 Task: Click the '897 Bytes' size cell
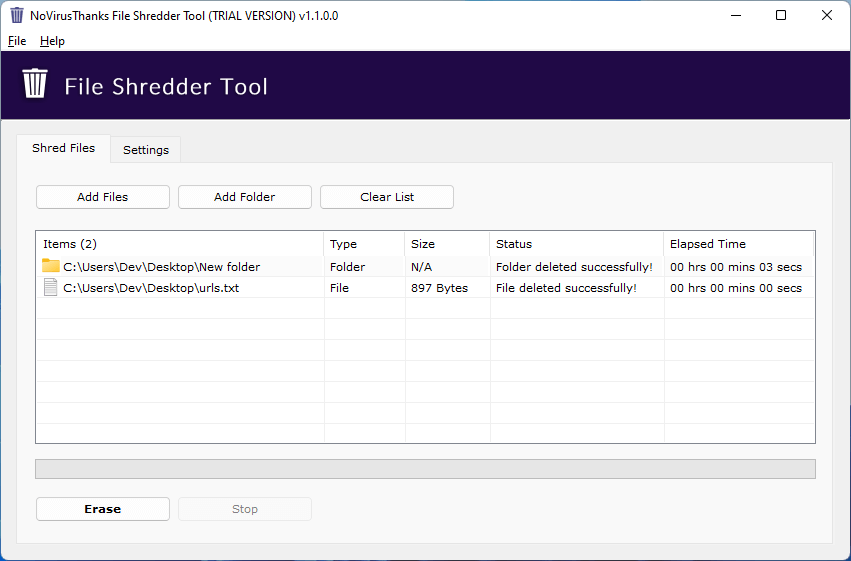point(439,288)
